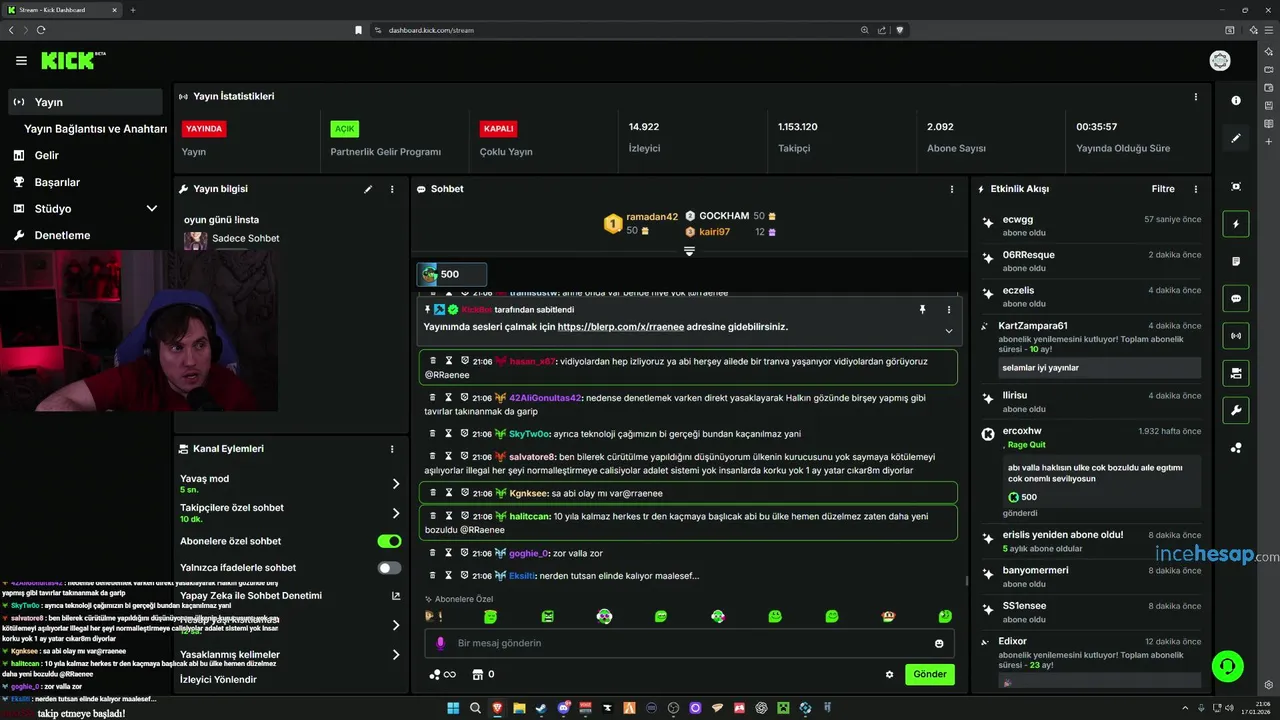Screen dimensions: 1280x720
Task: Click ramadan42 in gift leaderboard
Action: 652,217
